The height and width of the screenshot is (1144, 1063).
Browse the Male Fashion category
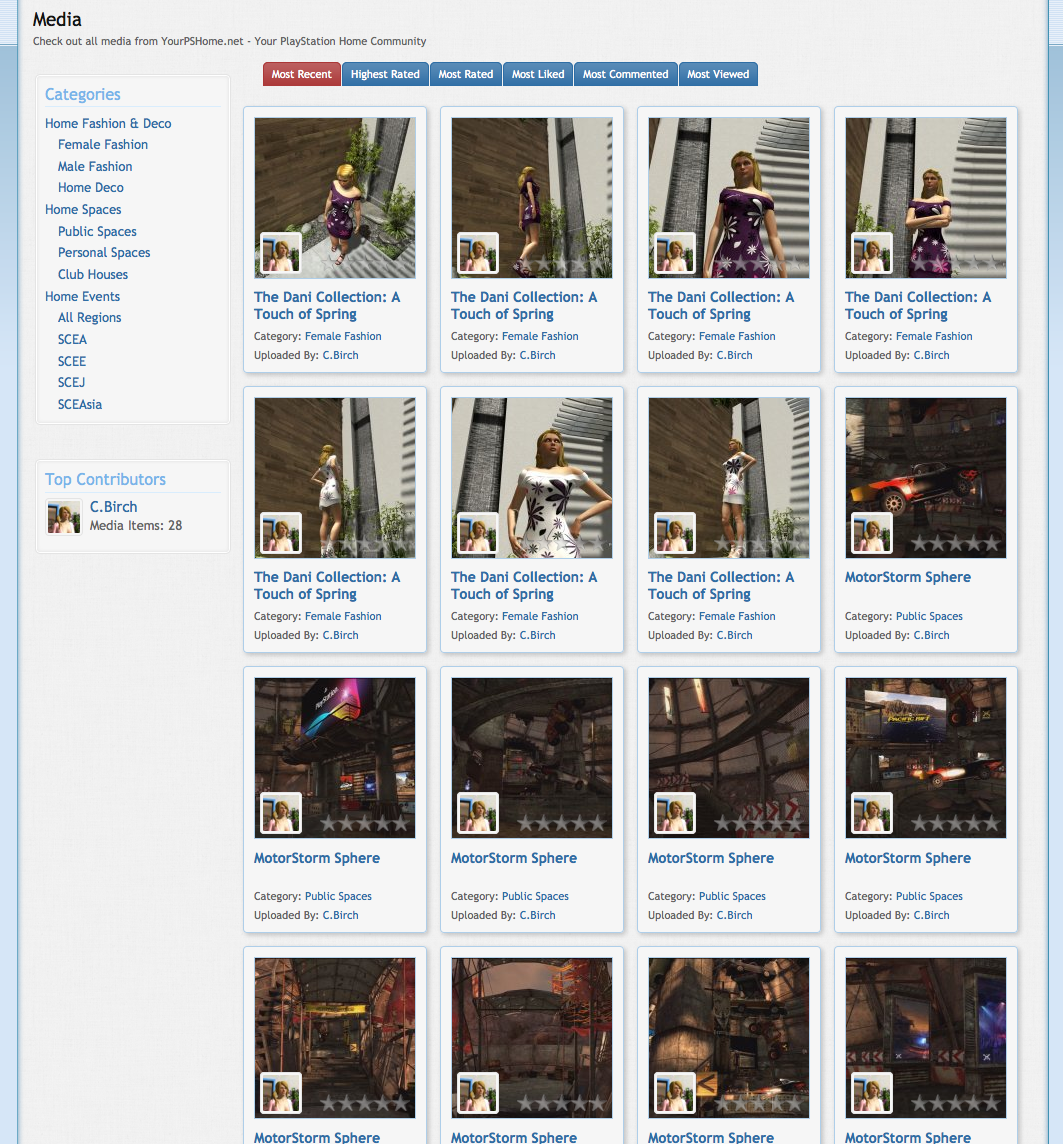pos(95,166)
